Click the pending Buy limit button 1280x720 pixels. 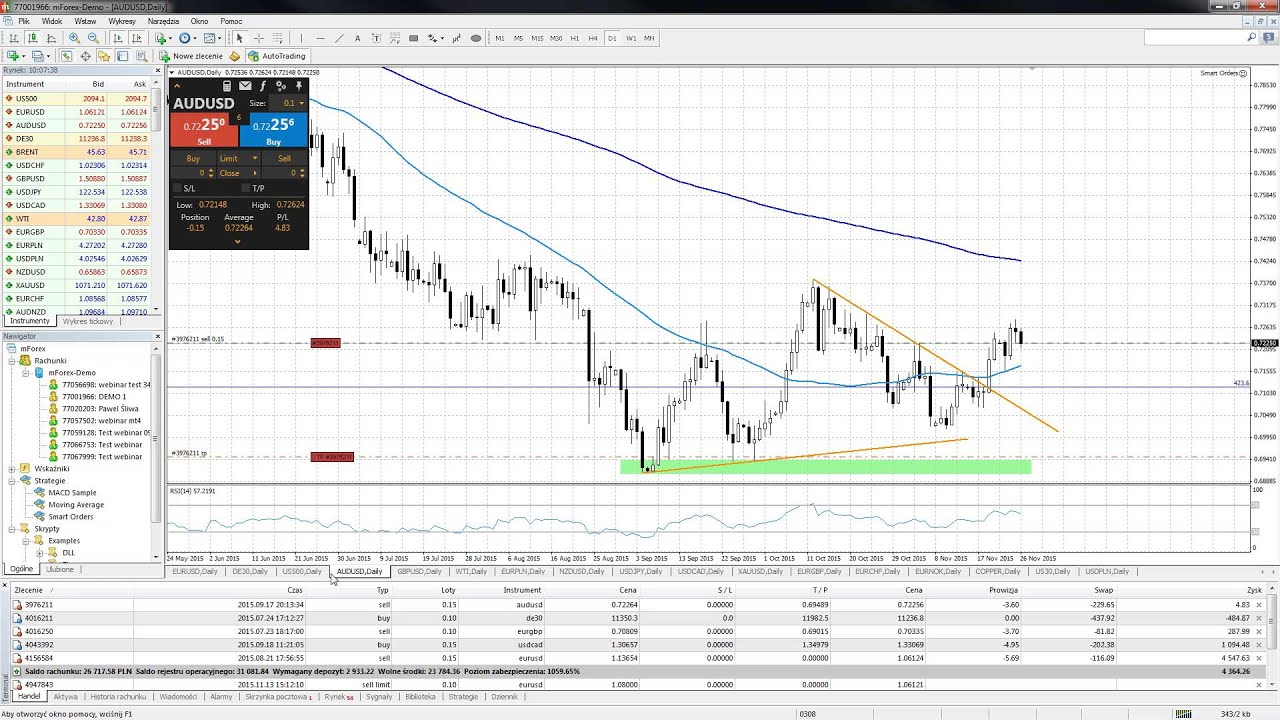[x=193, y=158]
